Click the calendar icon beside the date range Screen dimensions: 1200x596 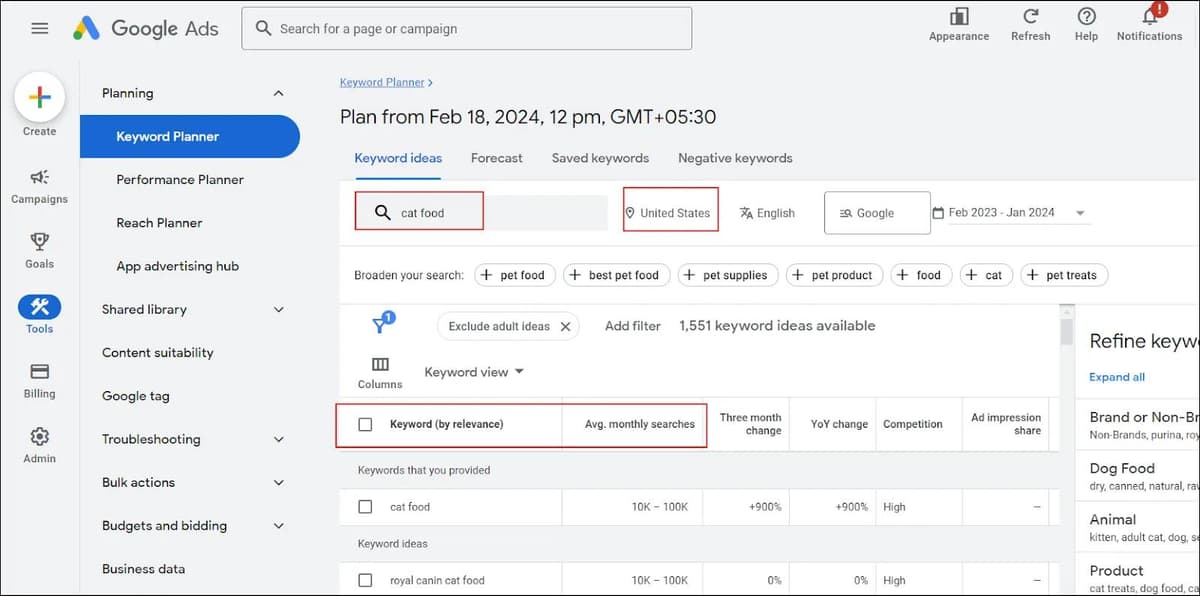[938, 213]
